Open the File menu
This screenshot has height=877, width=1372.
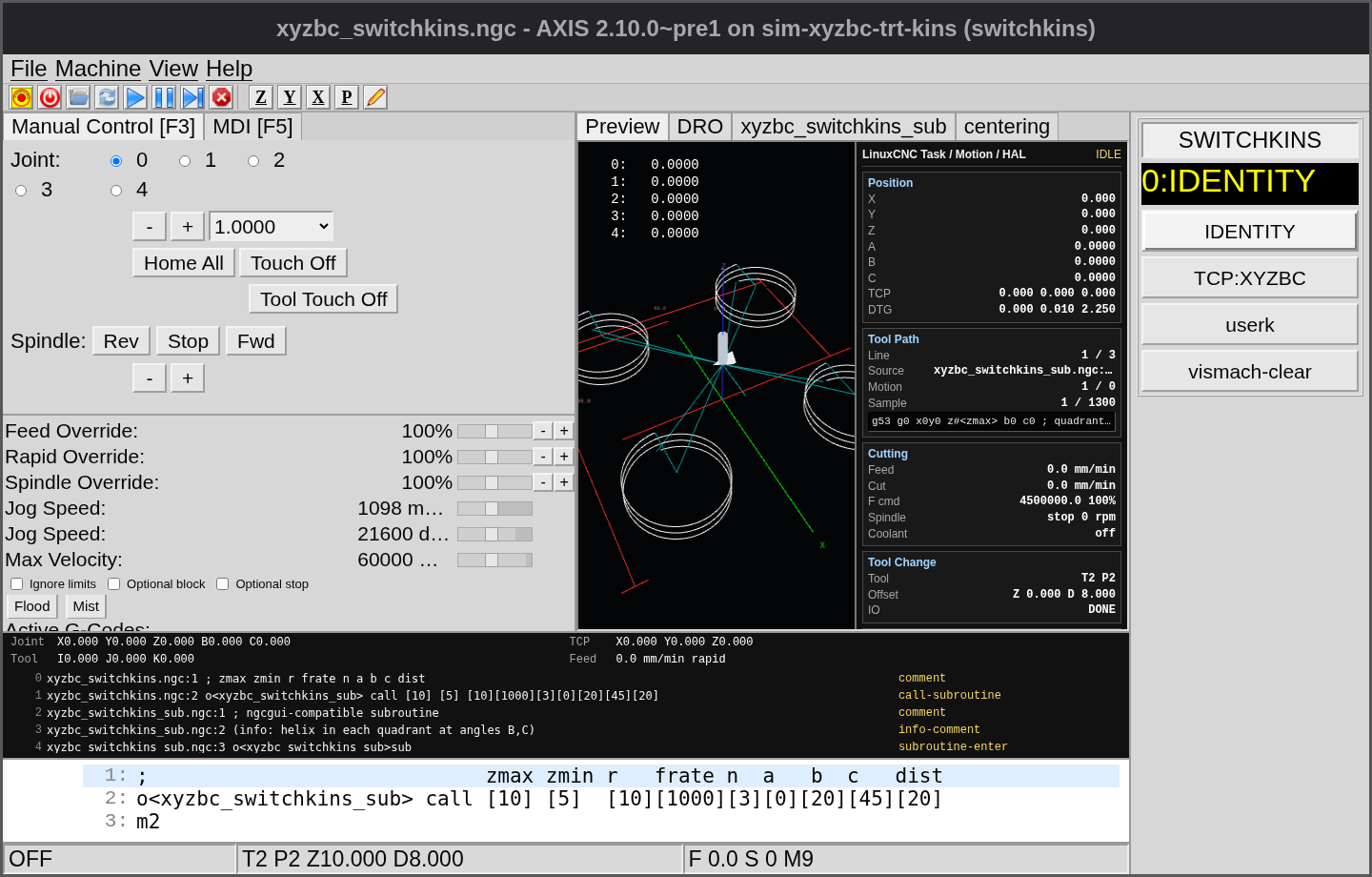pyautogui.click(x=29, y=69)
